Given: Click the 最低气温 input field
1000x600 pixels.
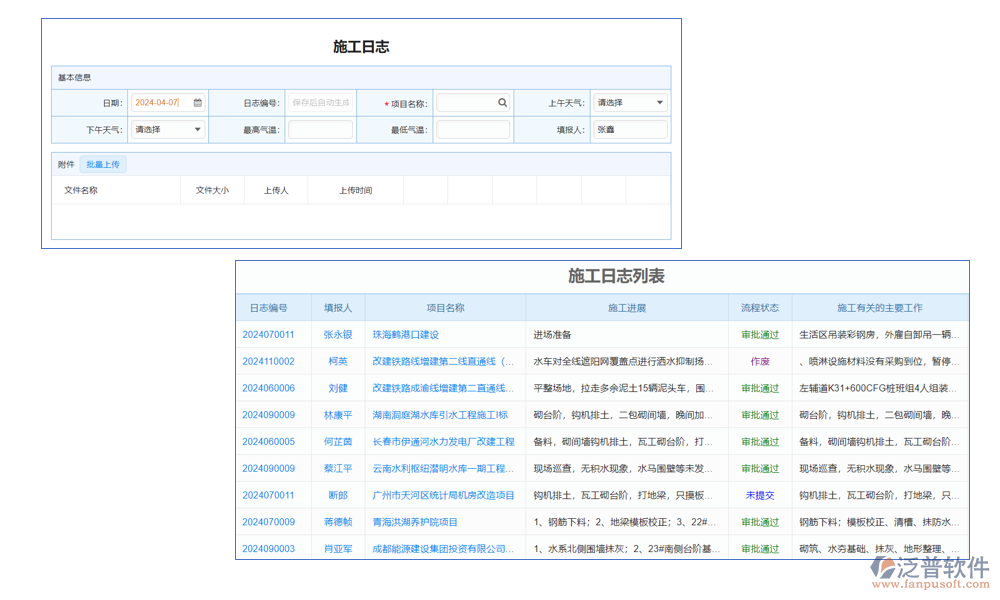Looking at the screenshot, I should (x=471, y=129).
